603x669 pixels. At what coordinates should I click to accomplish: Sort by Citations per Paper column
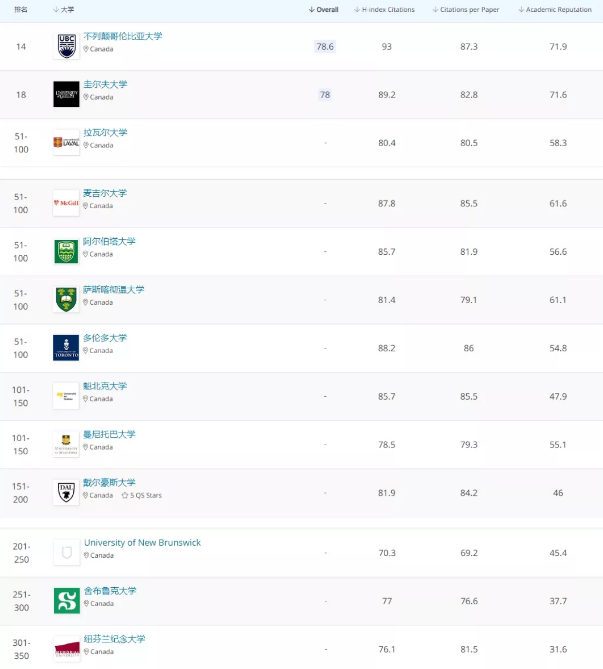(x=466, y=9)
